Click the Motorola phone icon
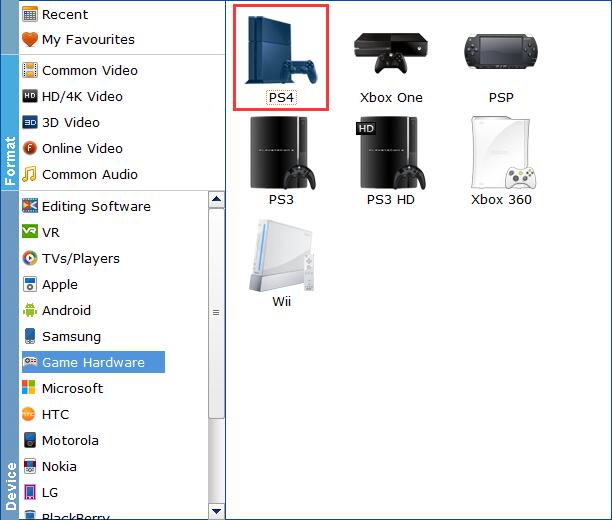The height and width of the screenshot is (520, 612). point(30,440)
